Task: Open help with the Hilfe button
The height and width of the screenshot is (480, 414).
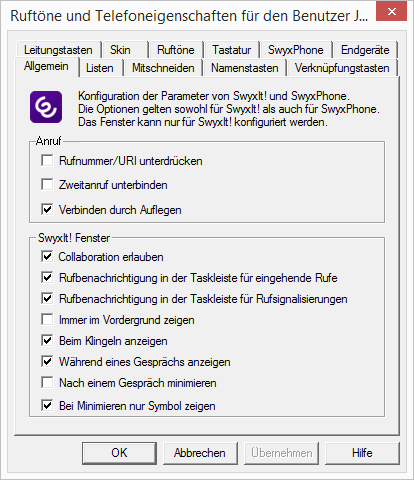Action: tap(362, 453)
